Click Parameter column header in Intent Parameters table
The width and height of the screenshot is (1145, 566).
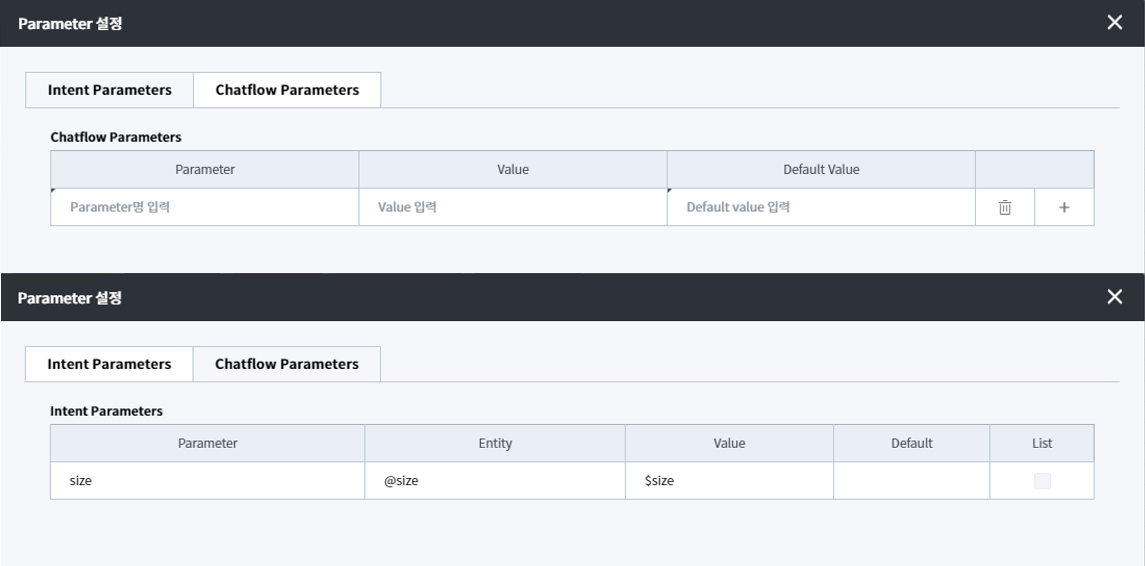(207, 443)
